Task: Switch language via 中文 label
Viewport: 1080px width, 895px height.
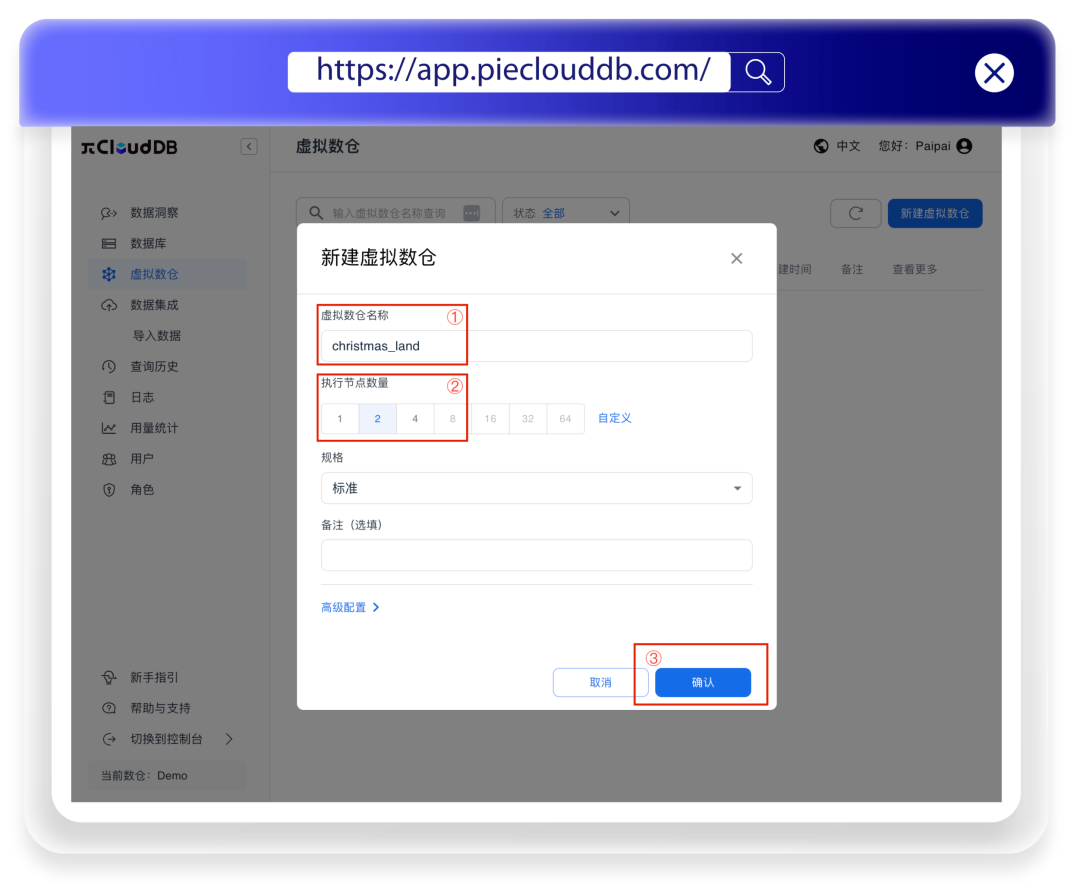Action: click(848, 146)
